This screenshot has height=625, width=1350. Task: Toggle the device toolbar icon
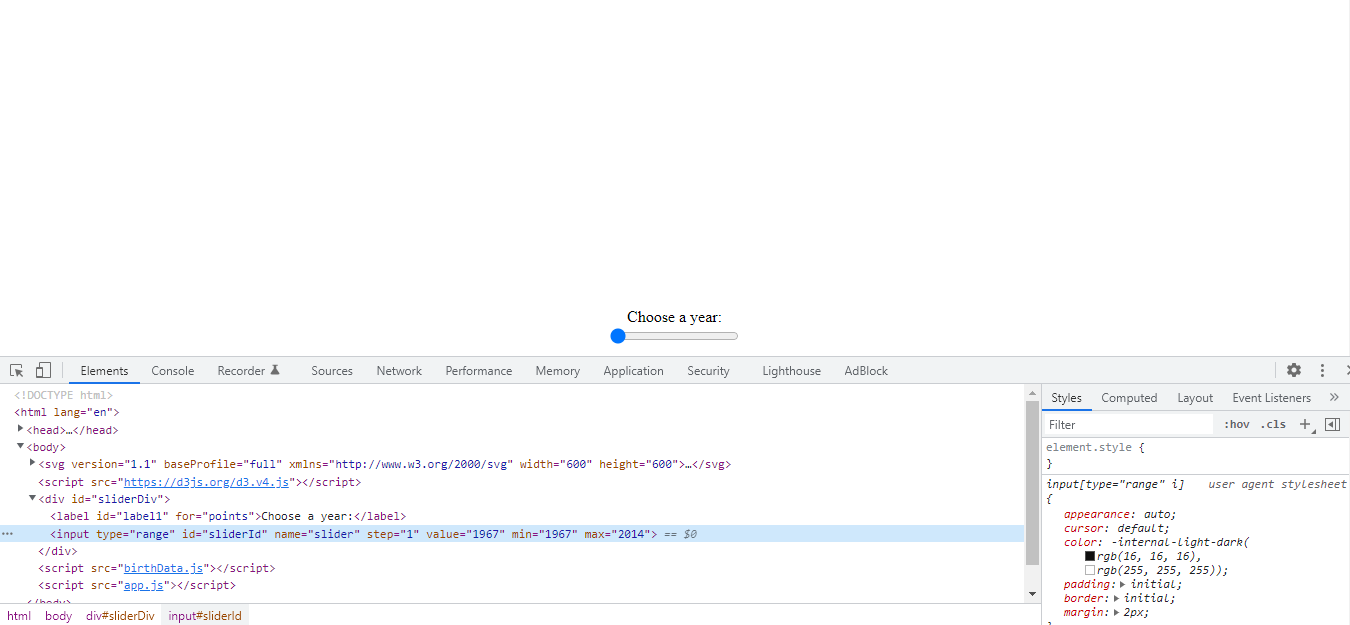(x=43, y=370)
